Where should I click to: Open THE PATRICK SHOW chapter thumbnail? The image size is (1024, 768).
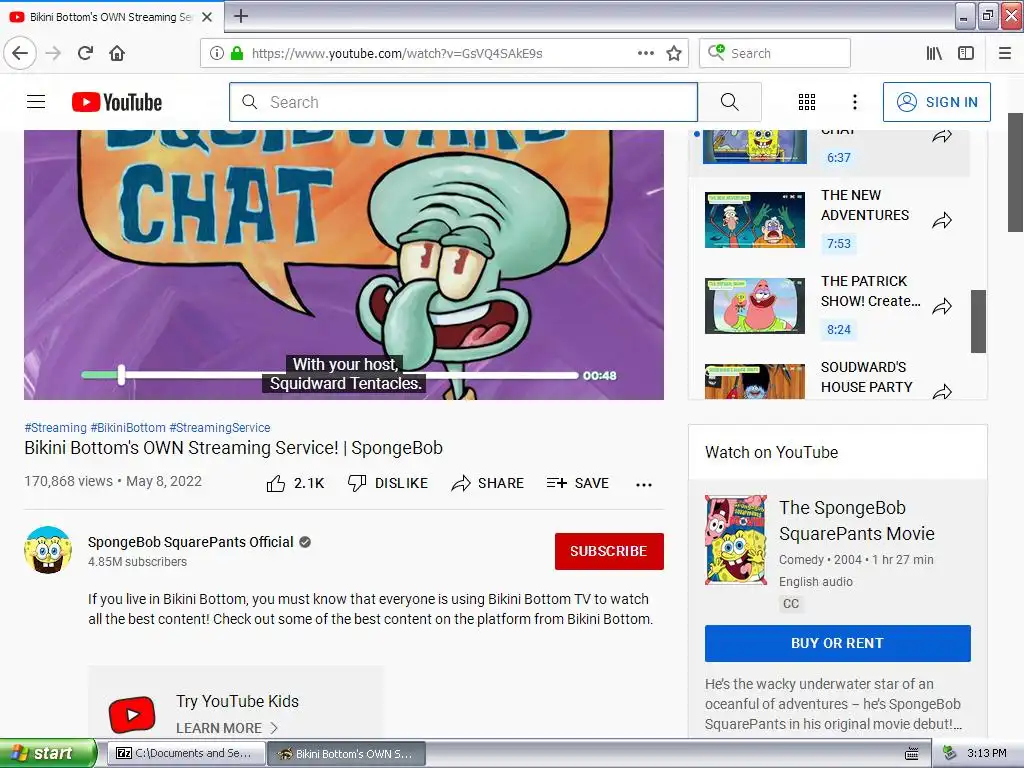[755, 306]
